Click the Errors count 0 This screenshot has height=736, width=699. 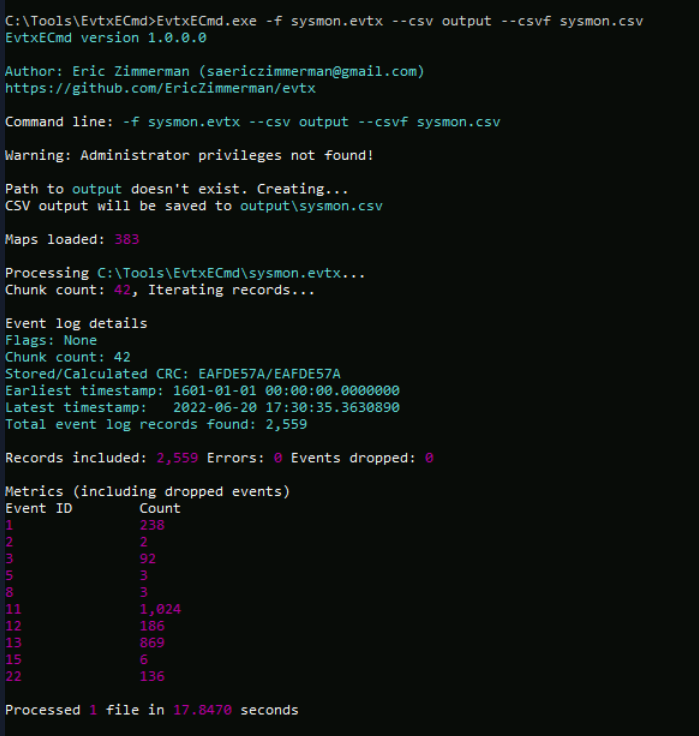(278, 458)
